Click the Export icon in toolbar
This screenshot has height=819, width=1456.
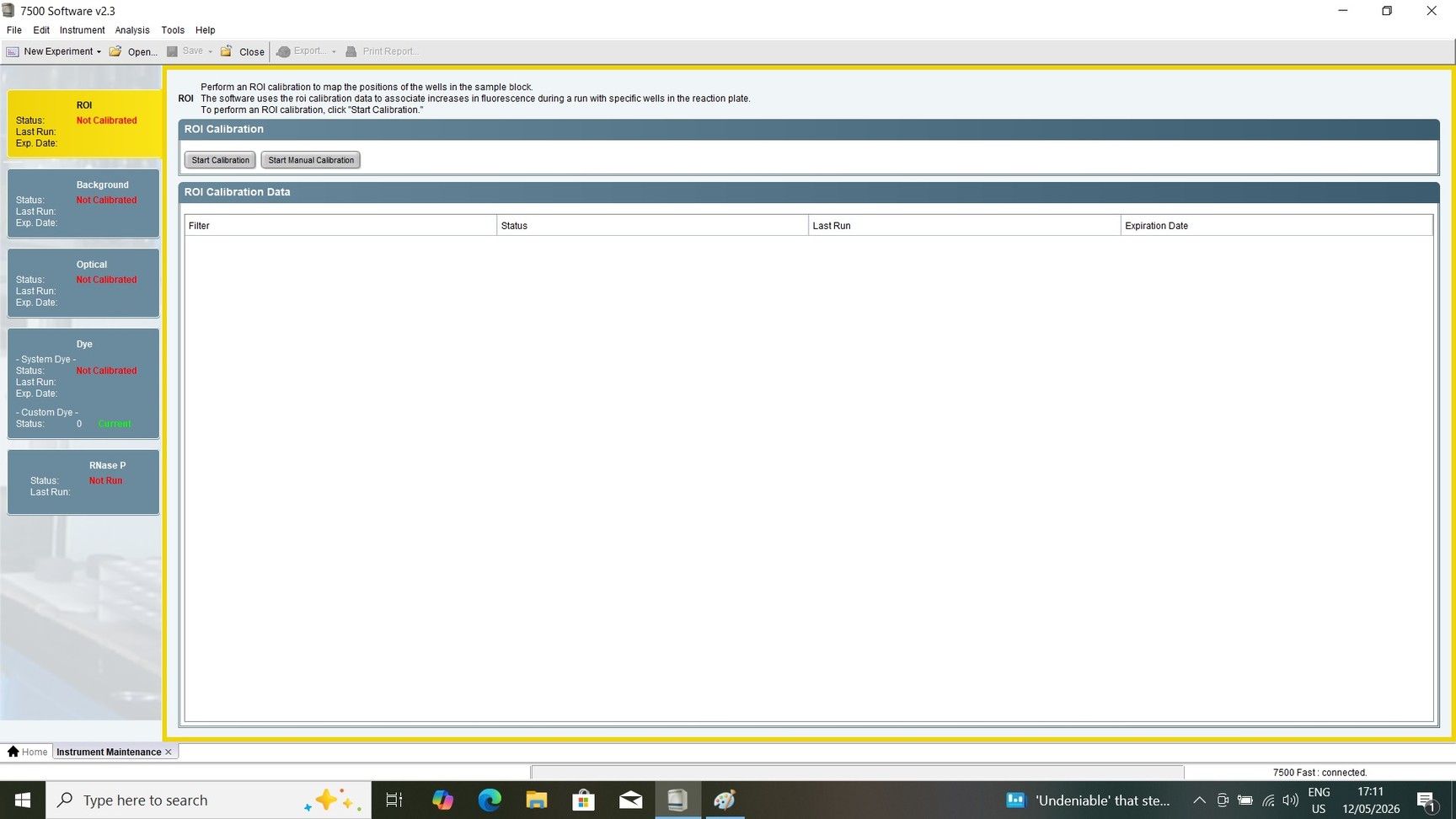284,51
